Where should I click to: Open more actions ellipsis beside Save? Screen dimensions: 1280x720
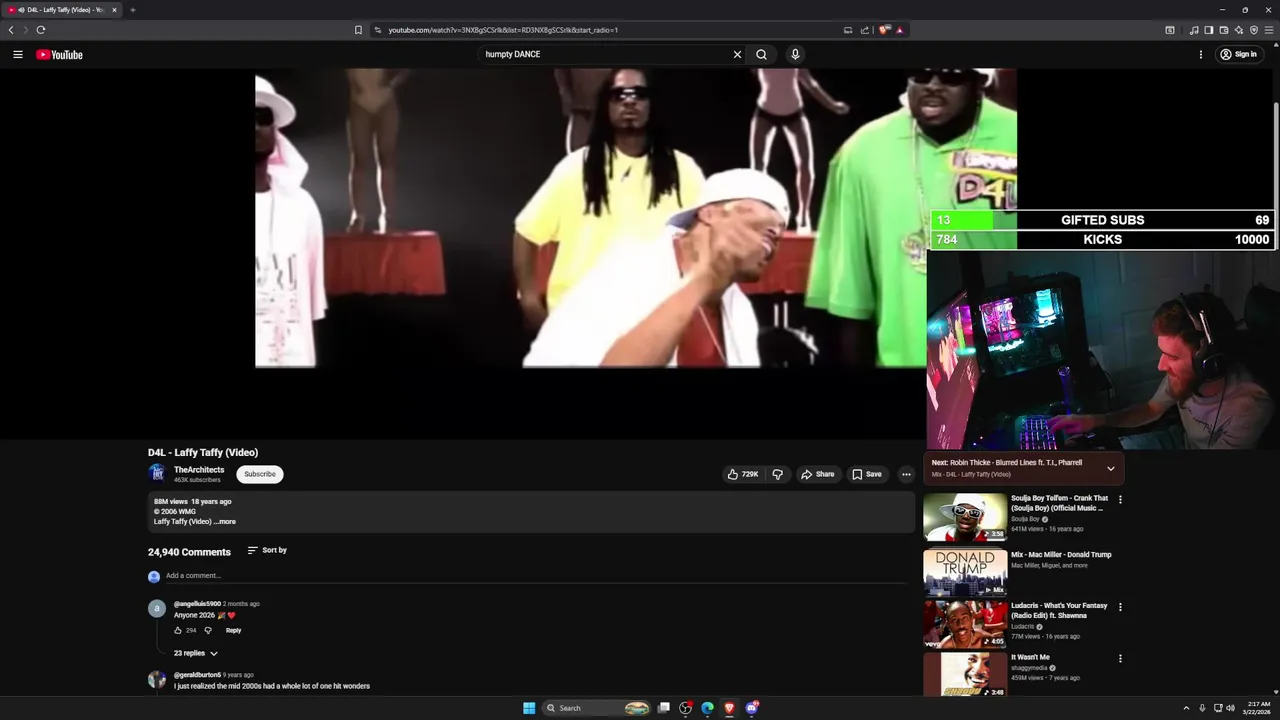(906, 474)
